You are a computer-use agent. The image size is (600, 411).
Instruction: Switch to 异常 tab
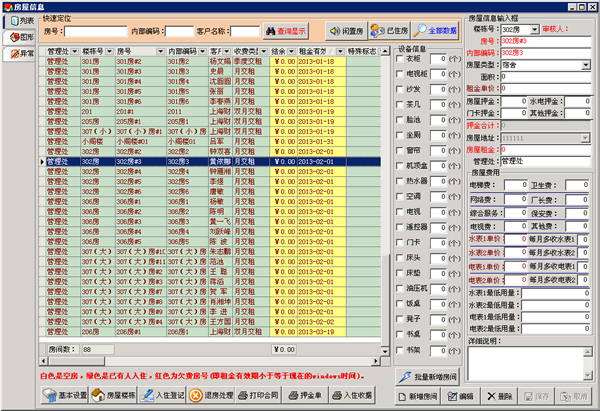coord(20,54)
